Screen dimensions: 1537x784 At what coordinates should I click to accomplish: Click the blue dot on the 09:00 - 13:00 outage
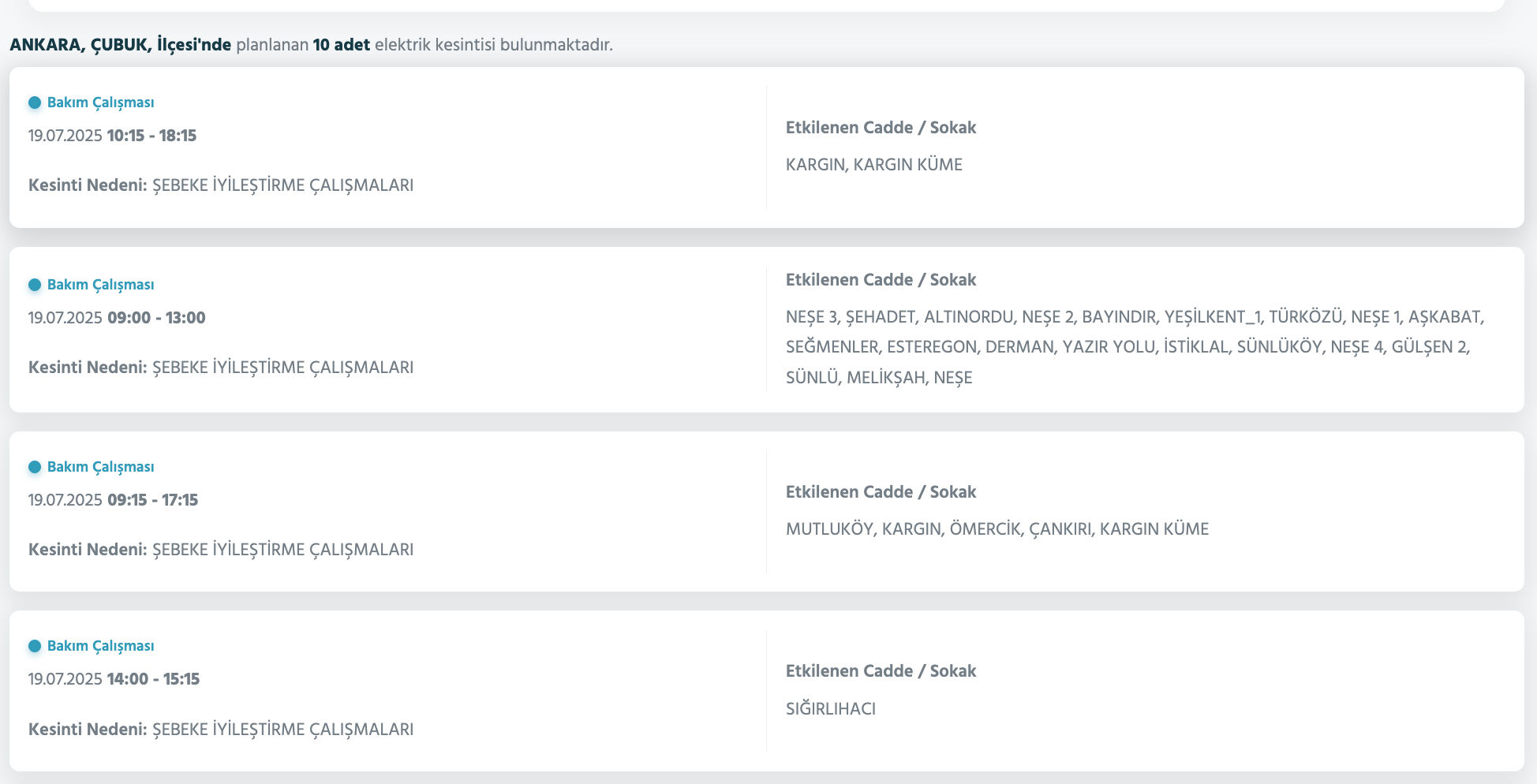[35, 285]
